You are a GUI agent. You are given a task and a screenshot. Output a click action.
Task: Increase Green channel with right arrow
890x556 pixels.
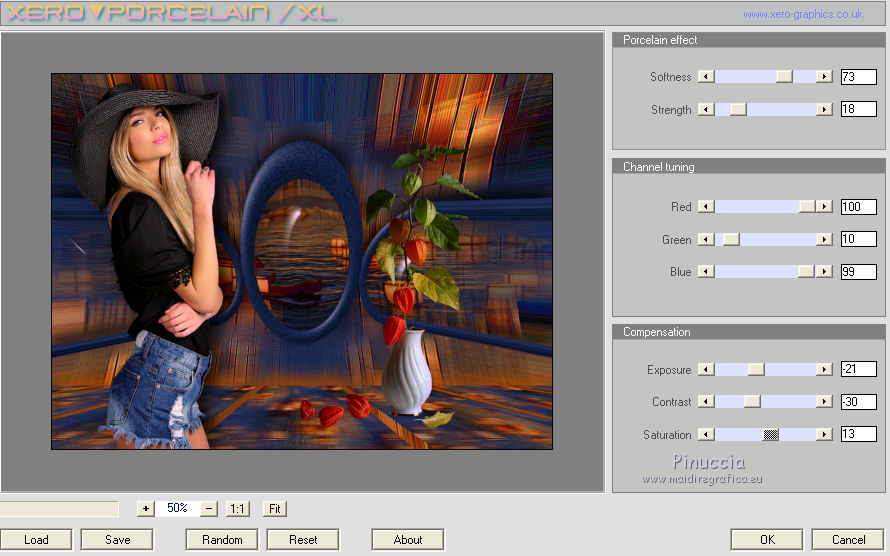[x=824, y=240]
